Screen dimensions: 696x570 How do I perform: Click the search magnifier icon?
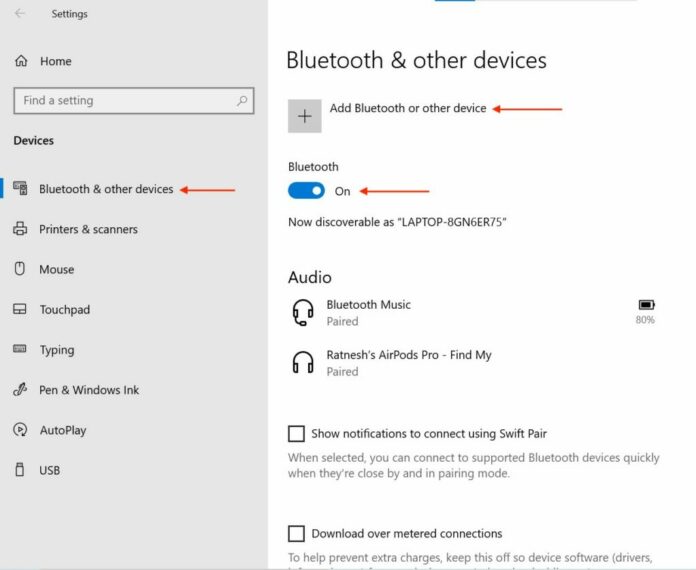(242, 101)
